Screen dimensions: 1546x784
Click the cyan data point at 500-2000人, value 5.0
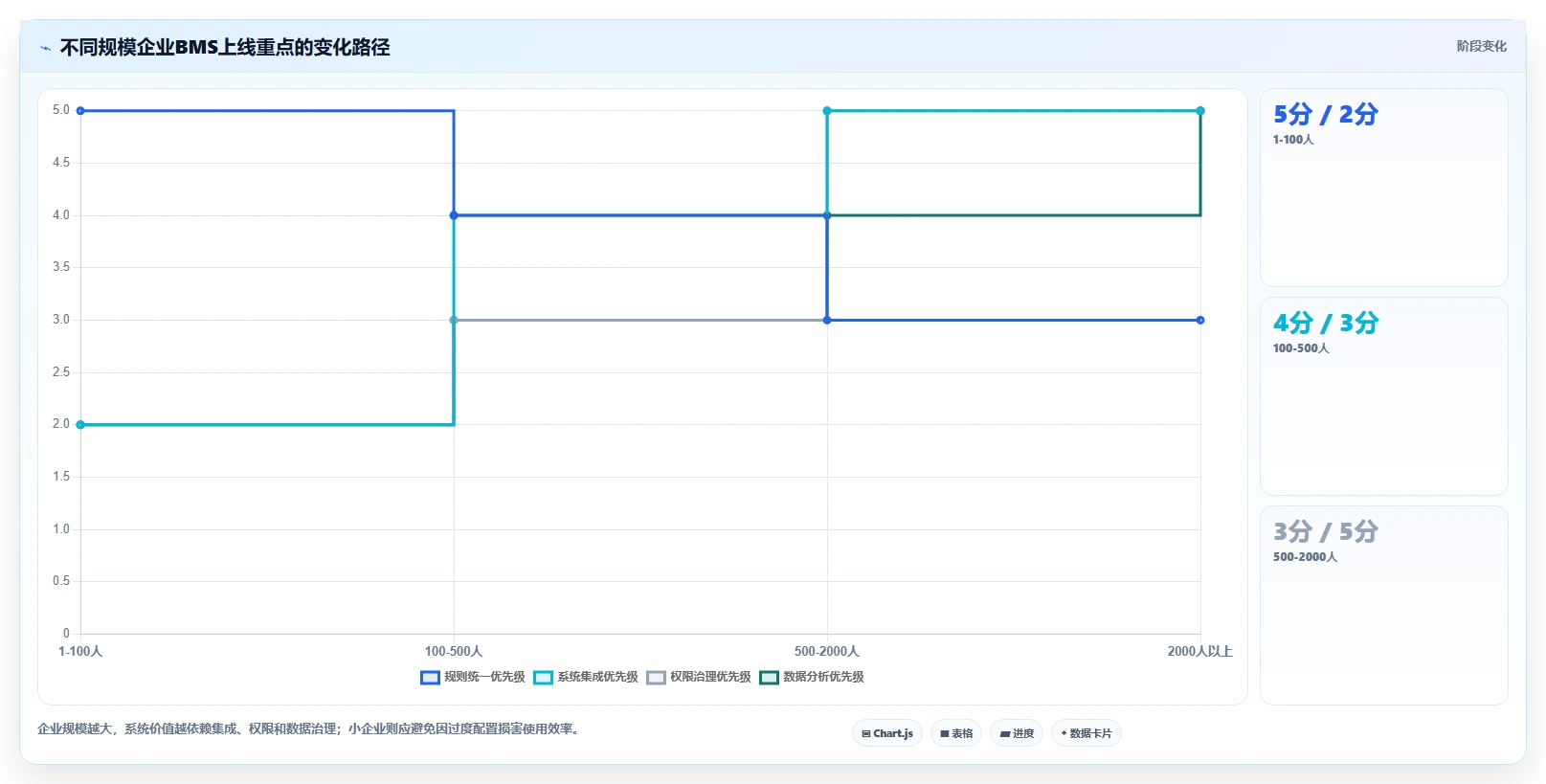coord(827,111)
